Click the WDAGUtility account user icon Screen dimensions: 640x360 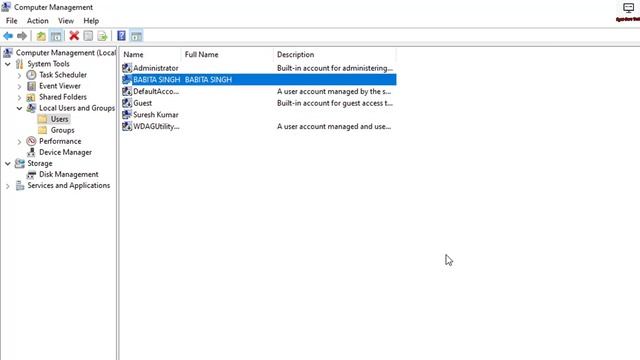click(127, 127)
